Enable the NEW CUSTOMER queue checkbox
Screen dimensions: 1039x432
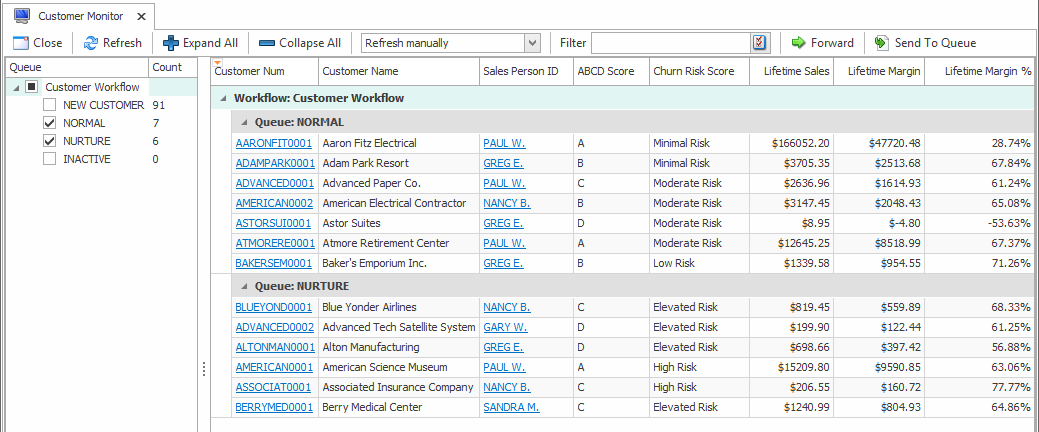coord(50,105)
